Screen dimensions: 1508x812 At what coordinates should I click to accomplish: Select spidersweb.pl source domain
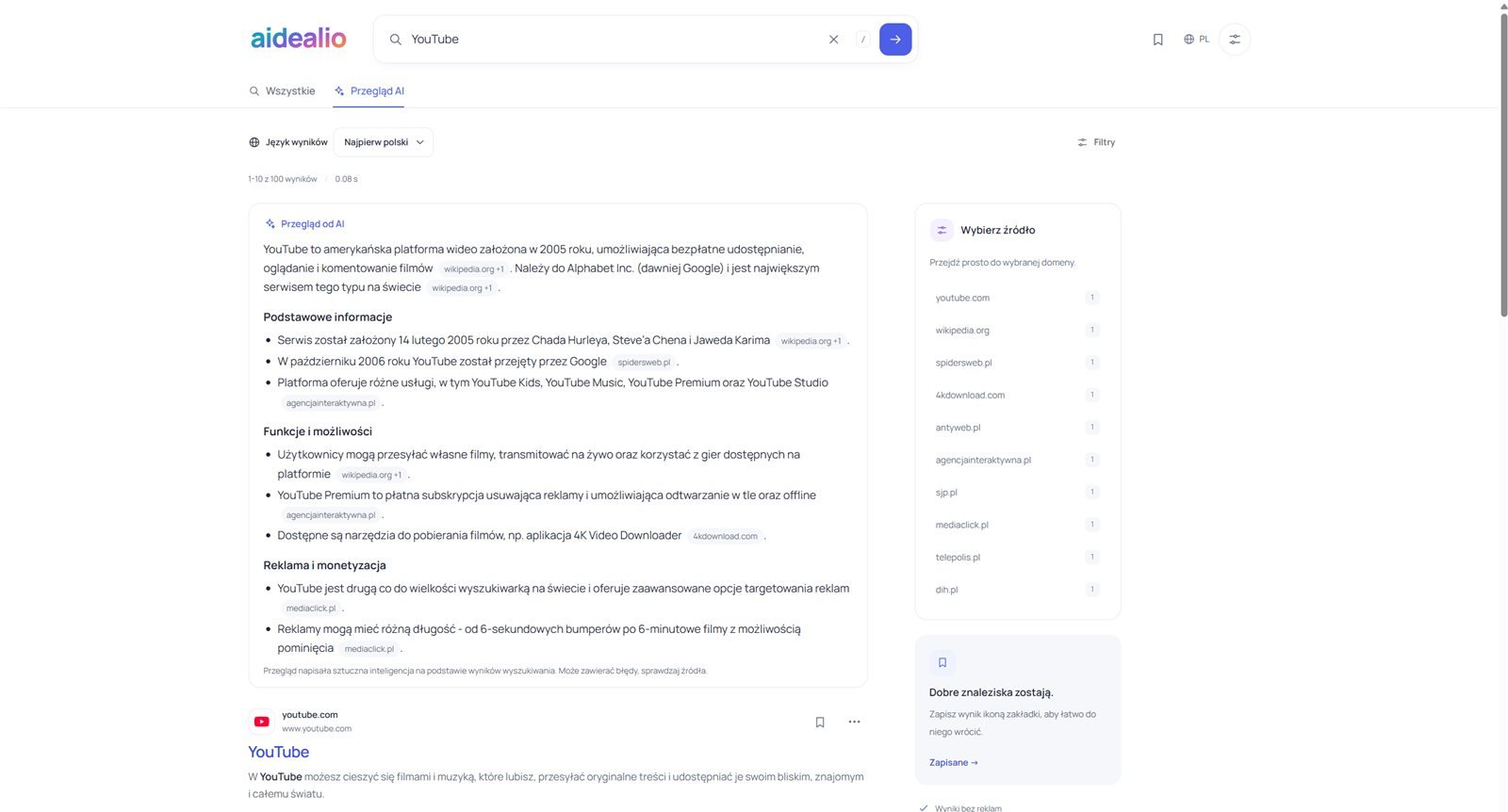coord(1018,363)
